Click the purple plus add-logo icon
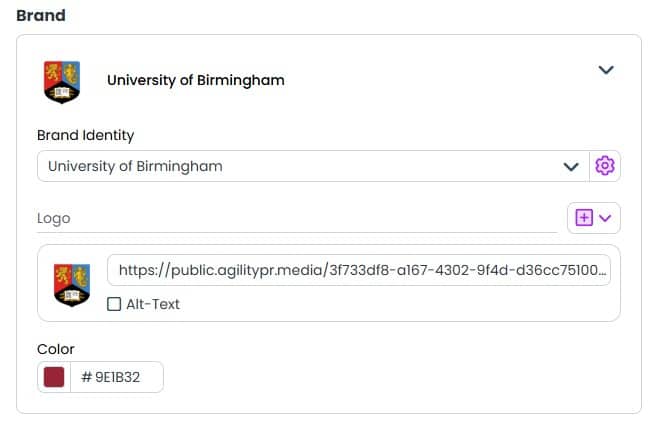663x435 pixels. (x=584, y=218)
